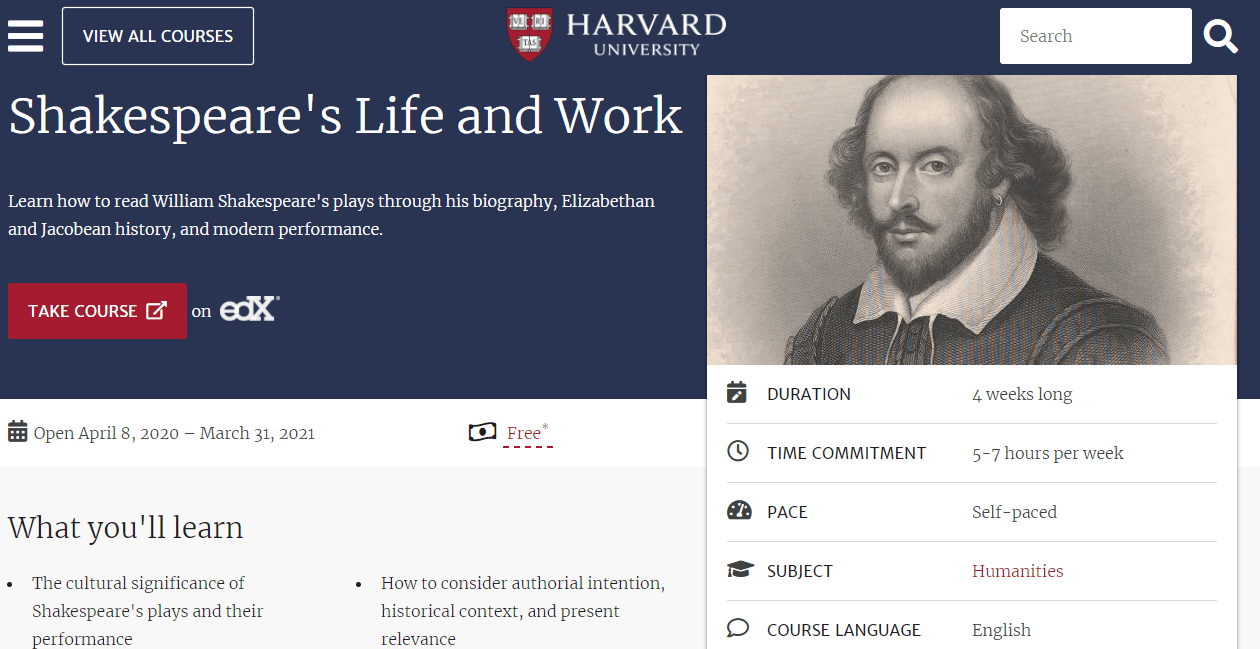Click the calendar icon beside open dates
The height and width of the screenshot is (649, 1260).
[x=18, y=432]
